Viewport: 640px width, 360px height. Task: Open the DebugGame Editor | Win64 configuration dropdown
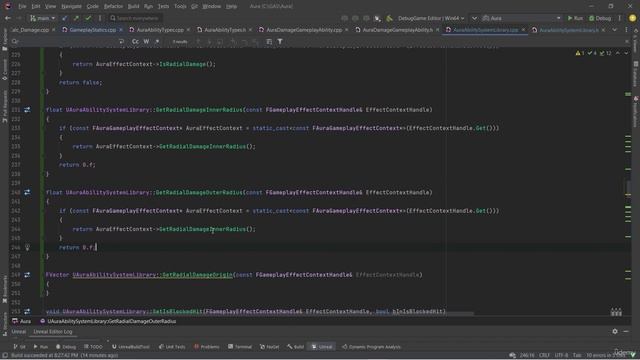tap(431, 18)
